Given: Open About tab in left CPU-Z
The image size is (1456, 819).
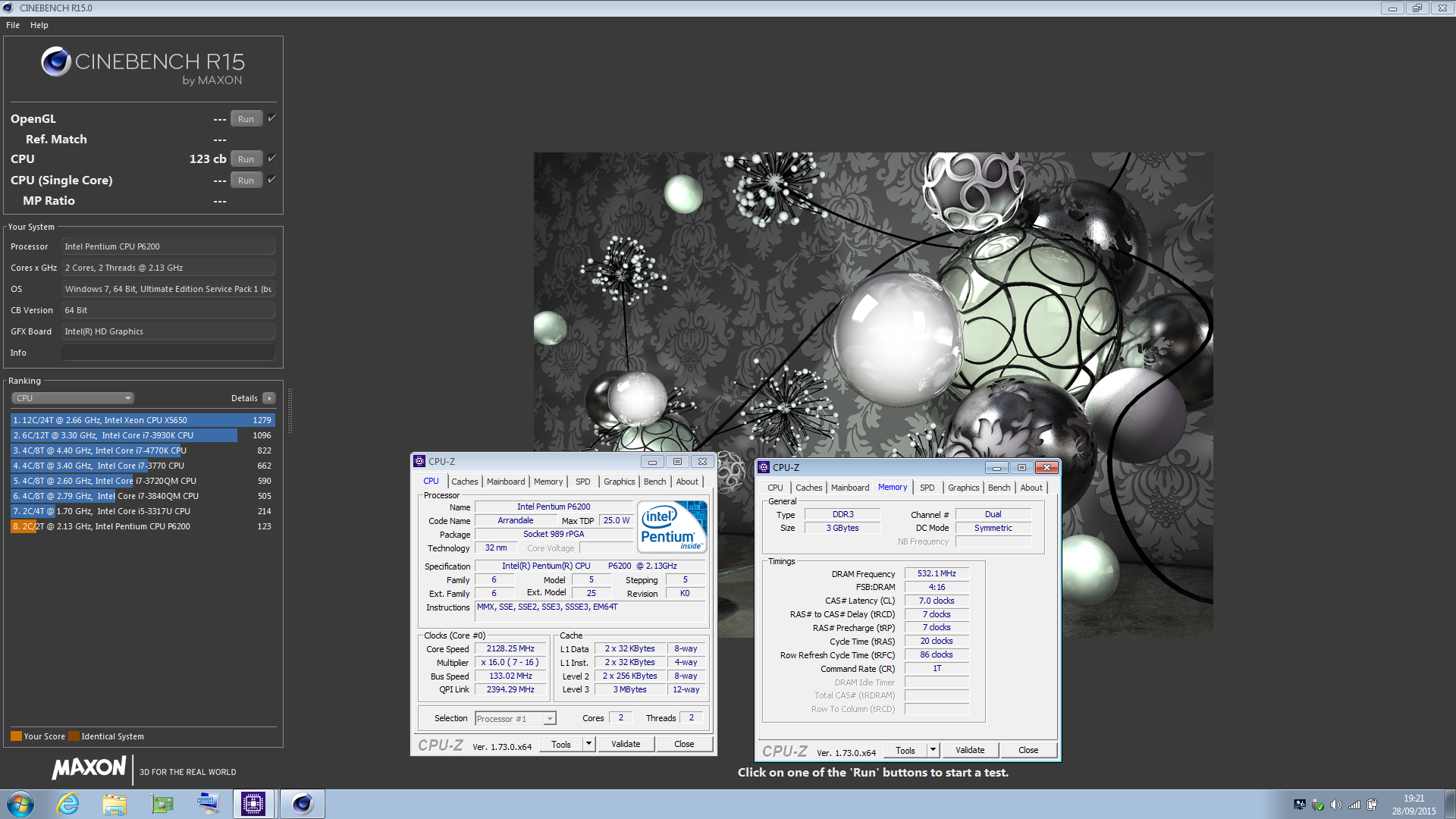Looking at the screenshot, I should pyautogui.click(x=687, y=482).
